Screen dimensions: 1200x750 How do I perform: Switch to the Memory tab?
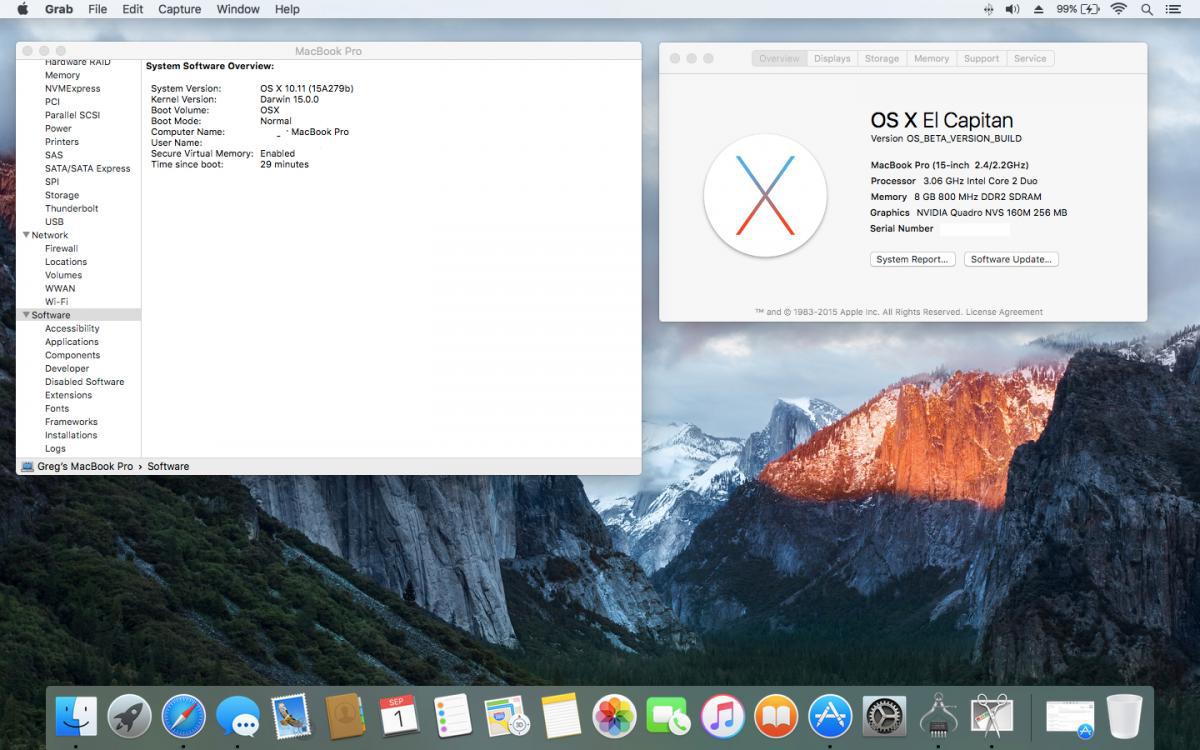coord(931,58)
